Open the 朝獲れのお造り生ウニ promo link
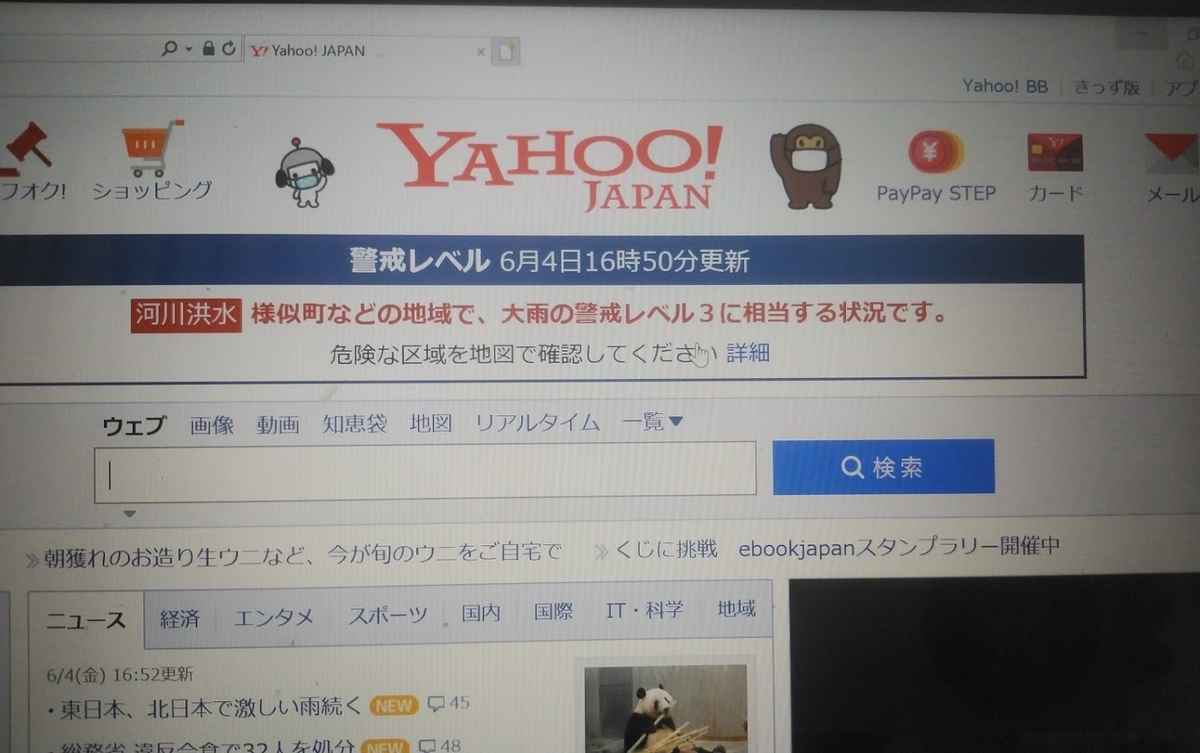Viewport: 1200px width, 753px height. (303, 553)
